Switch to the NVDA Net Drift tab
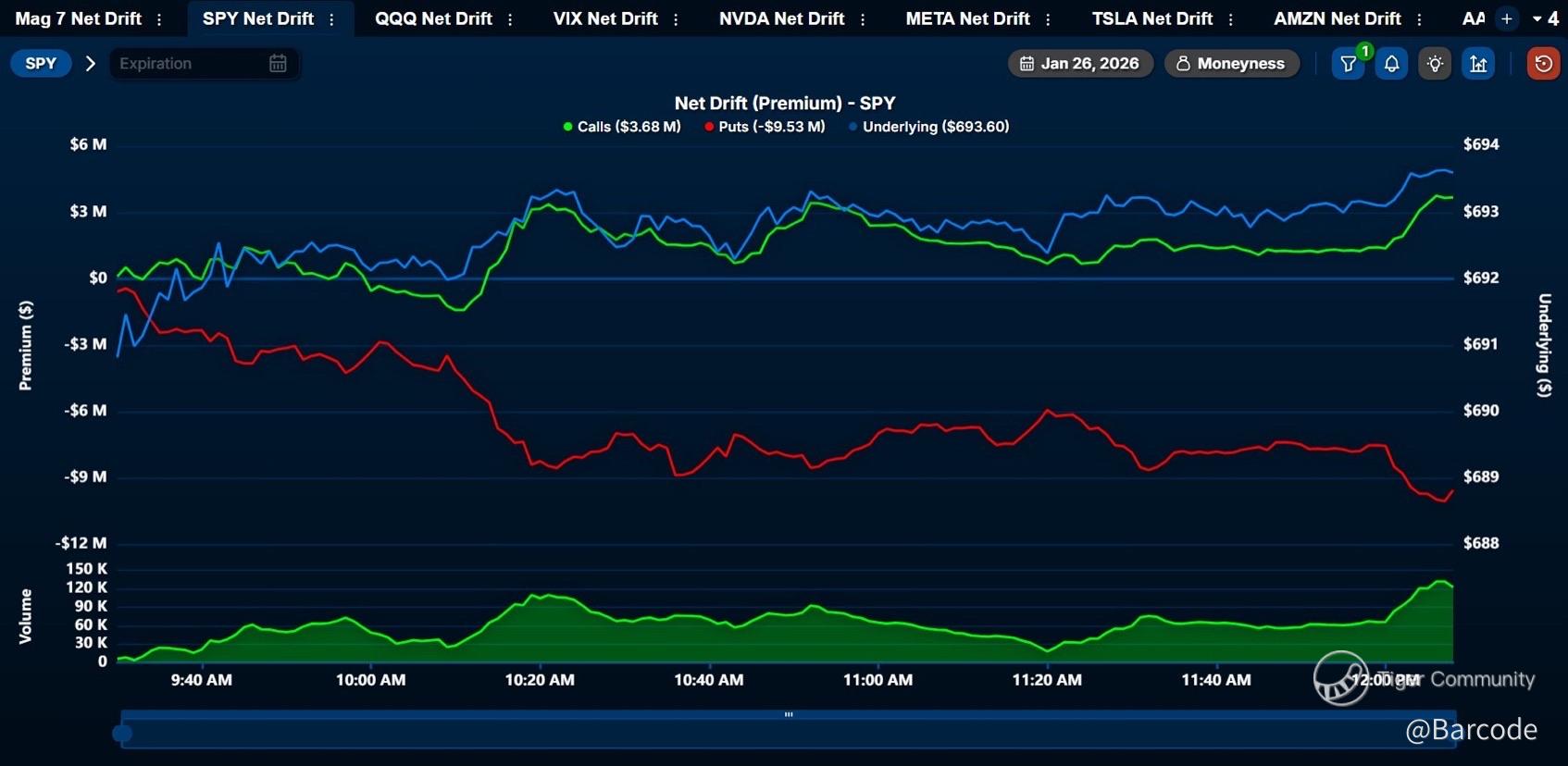The height and width of the screenshot is (766, 1568). 782,19
